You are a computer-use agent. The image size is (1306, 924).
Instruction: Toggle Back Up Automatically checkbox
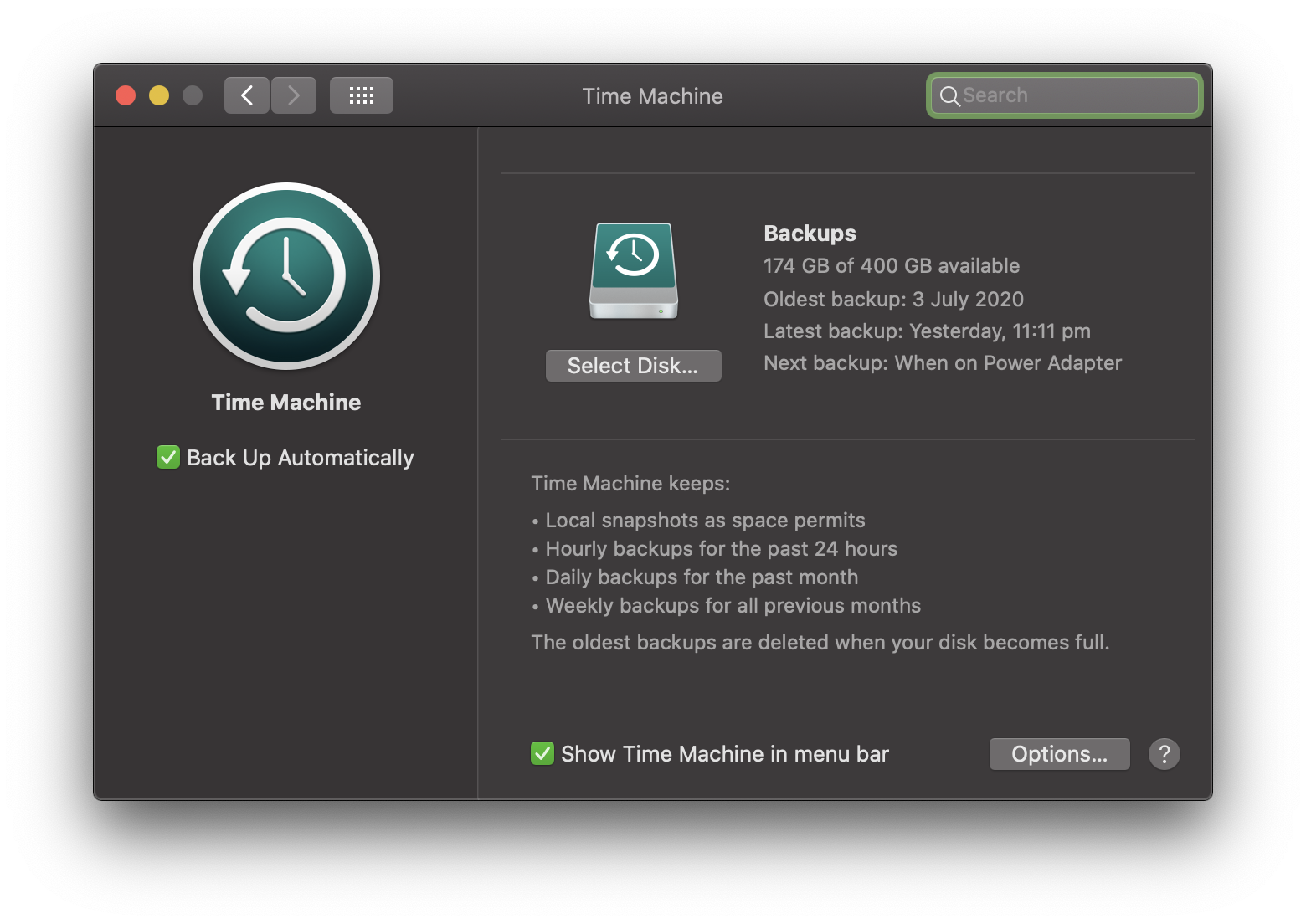click(x=168, y=458)
